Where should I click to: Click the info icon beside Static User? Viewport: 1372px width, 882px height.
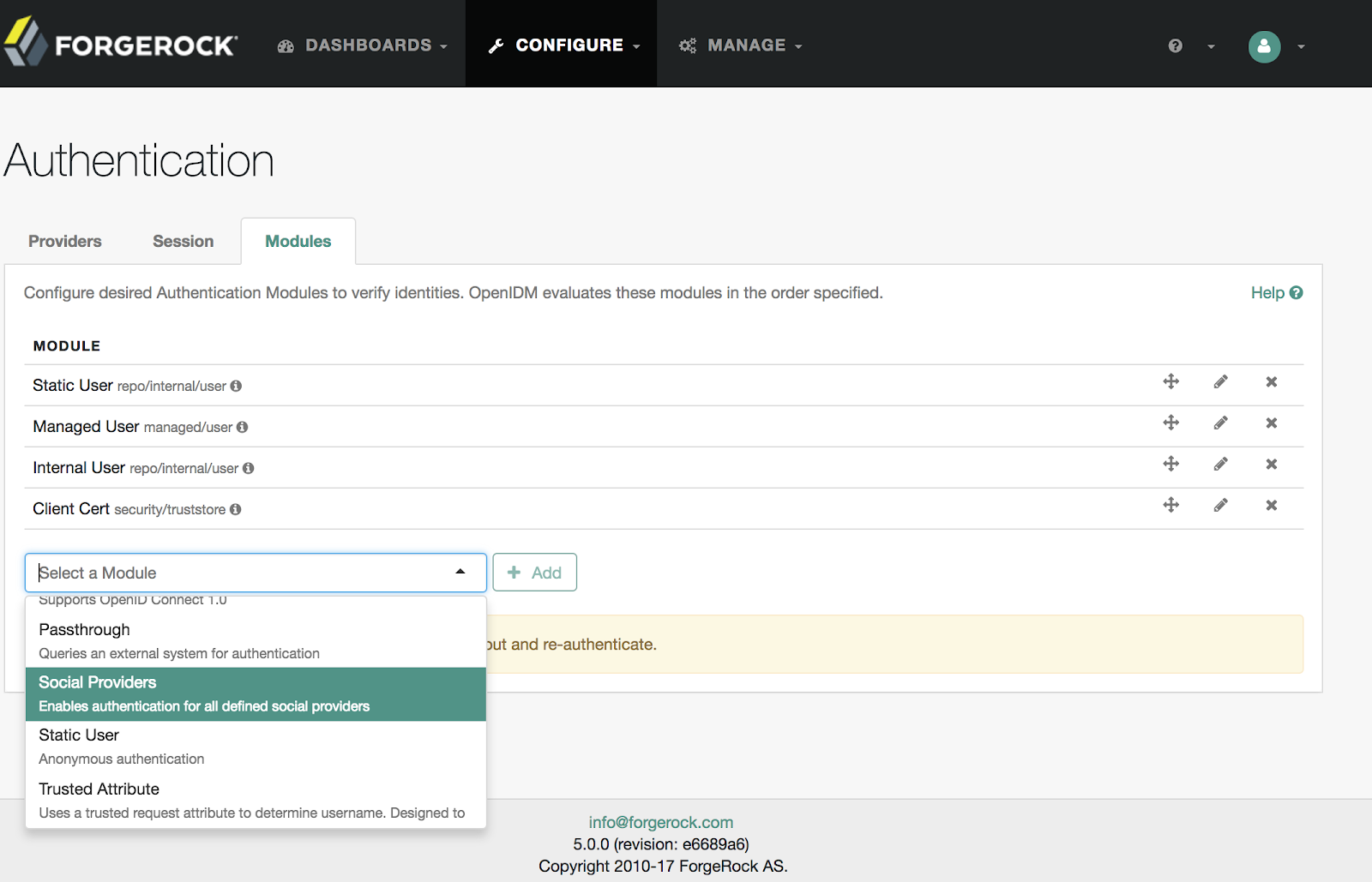tap(236, 386)
